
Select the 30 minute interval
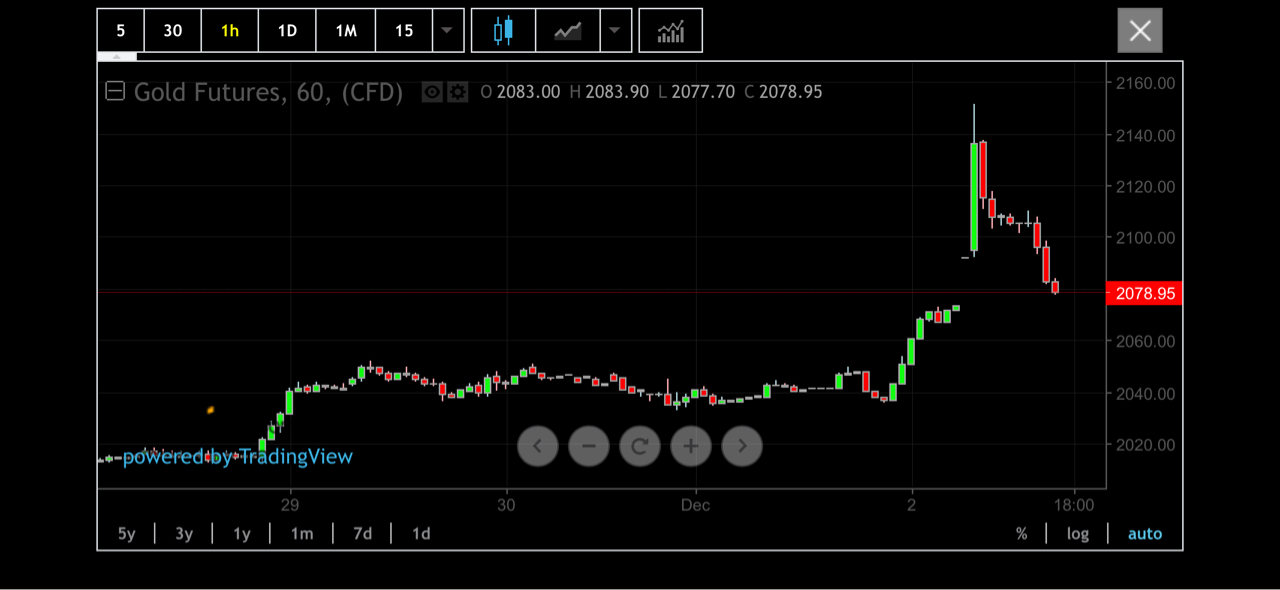(173, 30)
